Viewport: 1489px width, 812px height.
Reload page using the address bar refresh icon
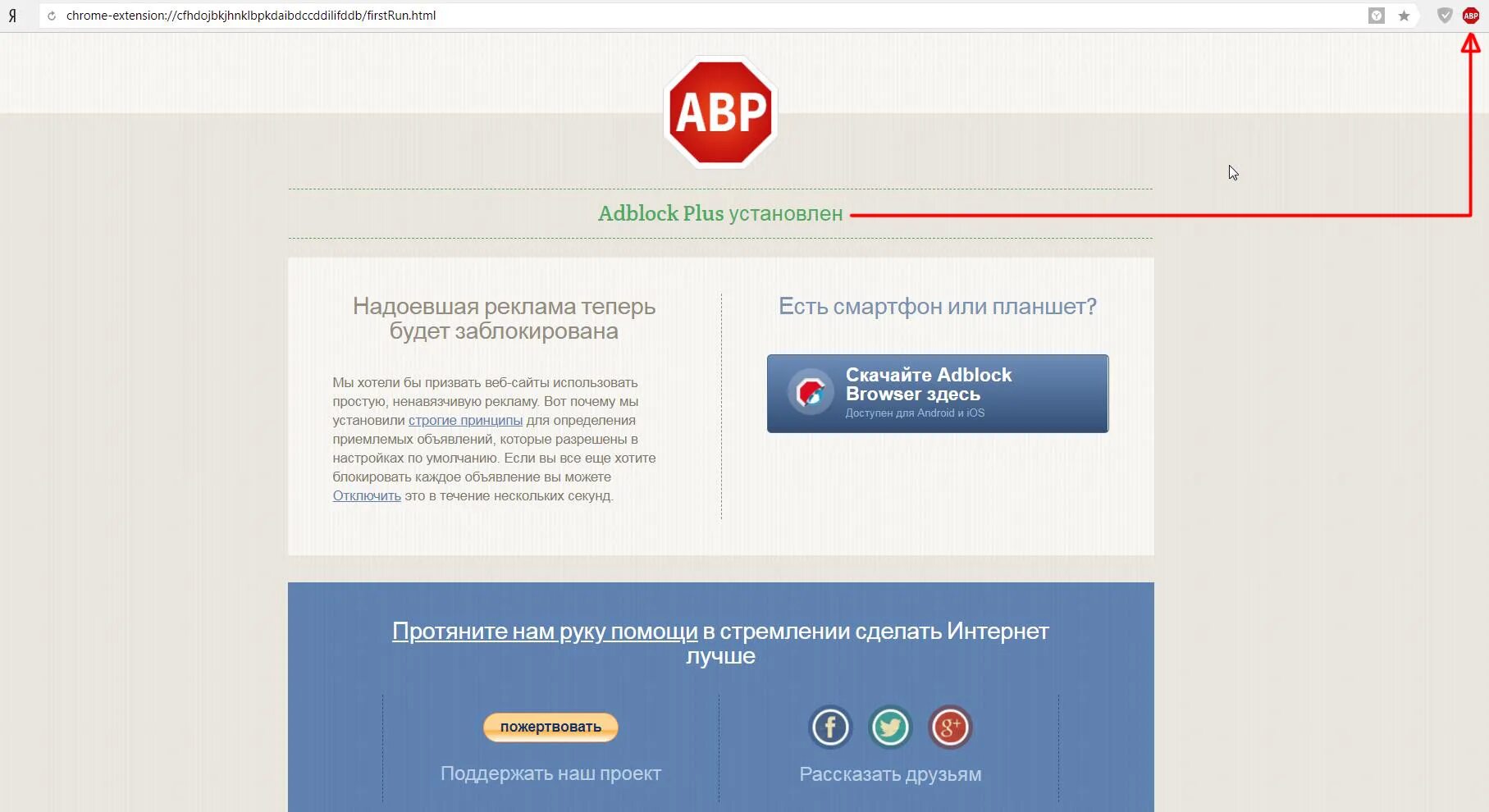click(52, 16)
